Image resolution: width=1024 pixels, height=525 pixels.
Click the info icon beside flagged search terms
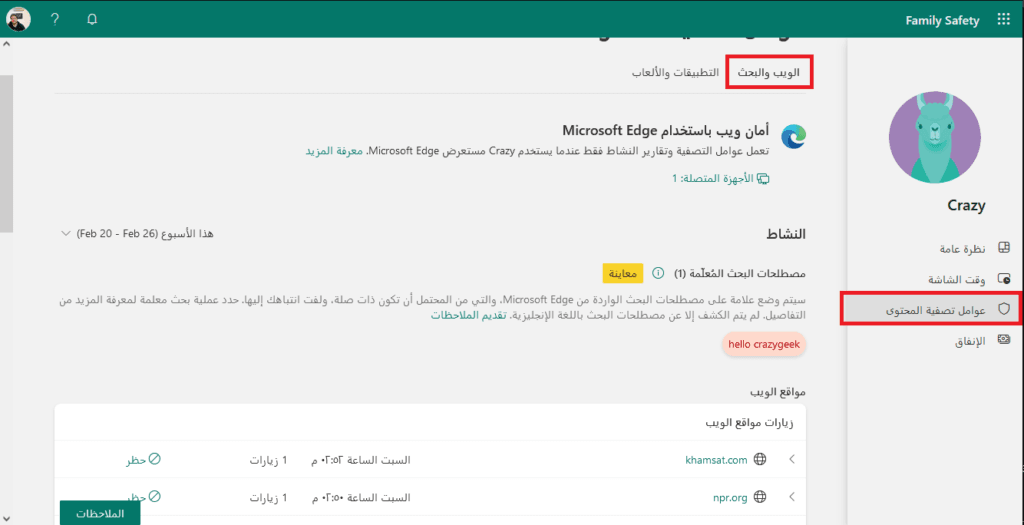[658, 272]
